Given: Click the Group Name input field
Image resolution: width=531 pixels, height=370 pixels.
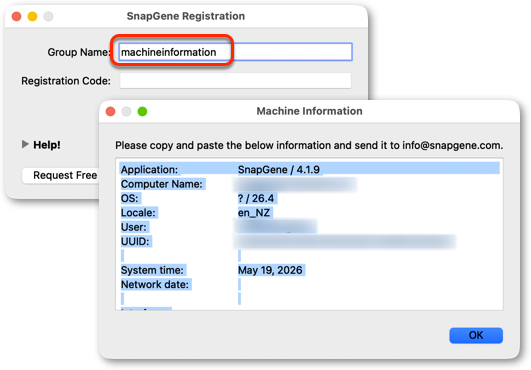Looking at the screenshot, I should pyautogui.click(x=236, y=52).
